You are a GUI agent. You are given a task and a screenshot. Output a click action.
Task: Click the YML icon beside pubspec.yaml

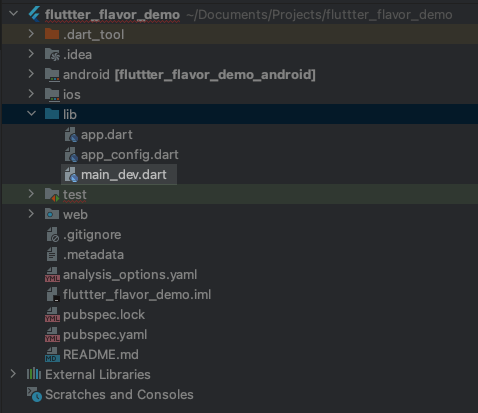[x=52, y=335]
